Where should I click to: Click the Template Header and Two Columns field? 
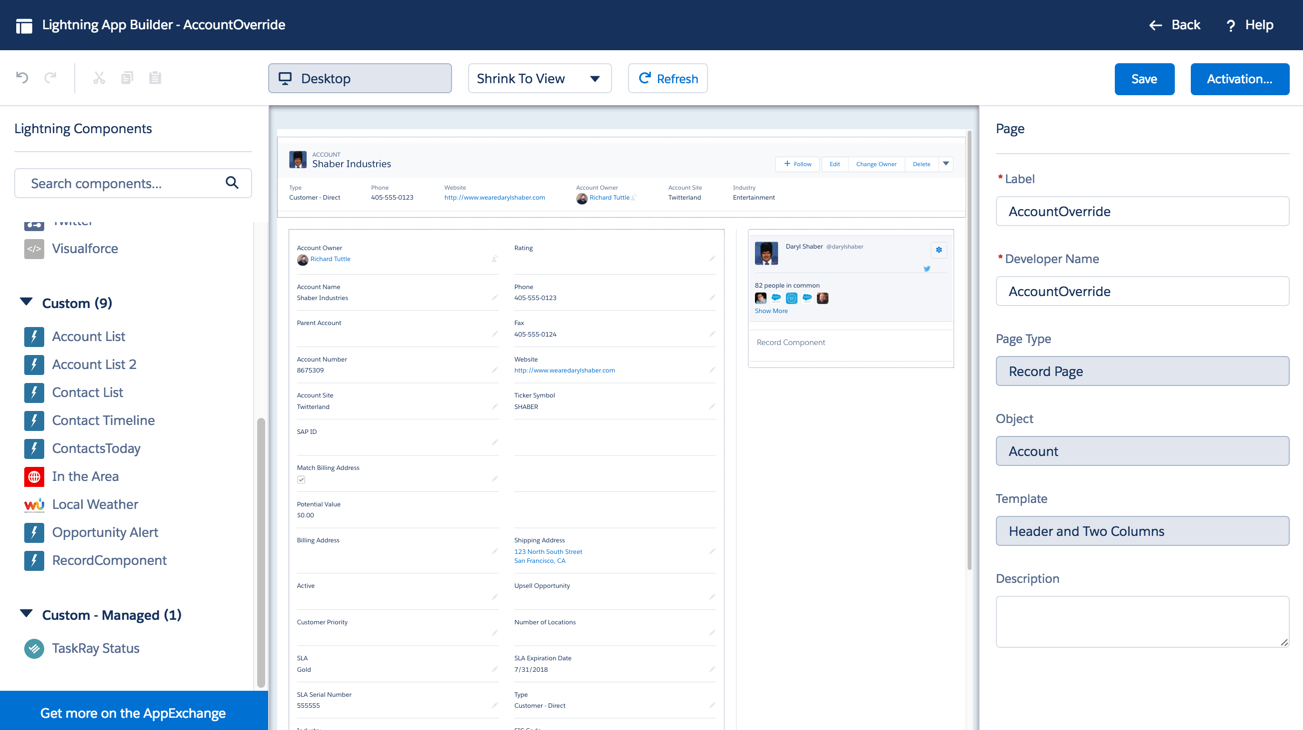1142,531
